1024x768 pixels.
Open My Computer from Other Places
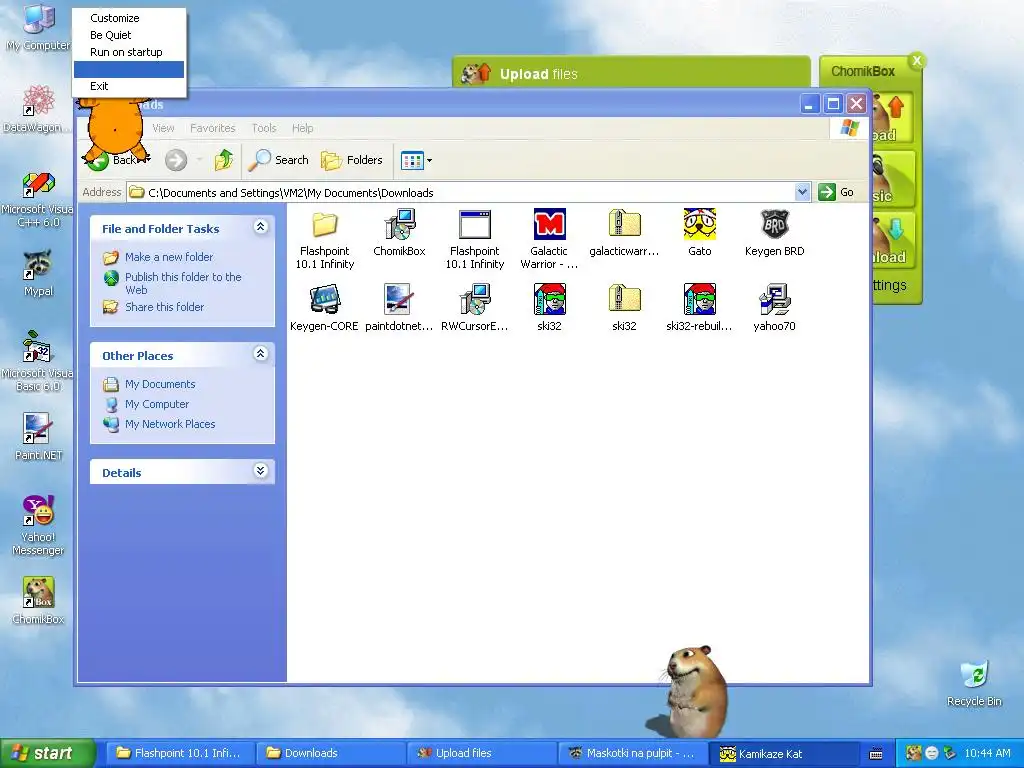[157, 404]
